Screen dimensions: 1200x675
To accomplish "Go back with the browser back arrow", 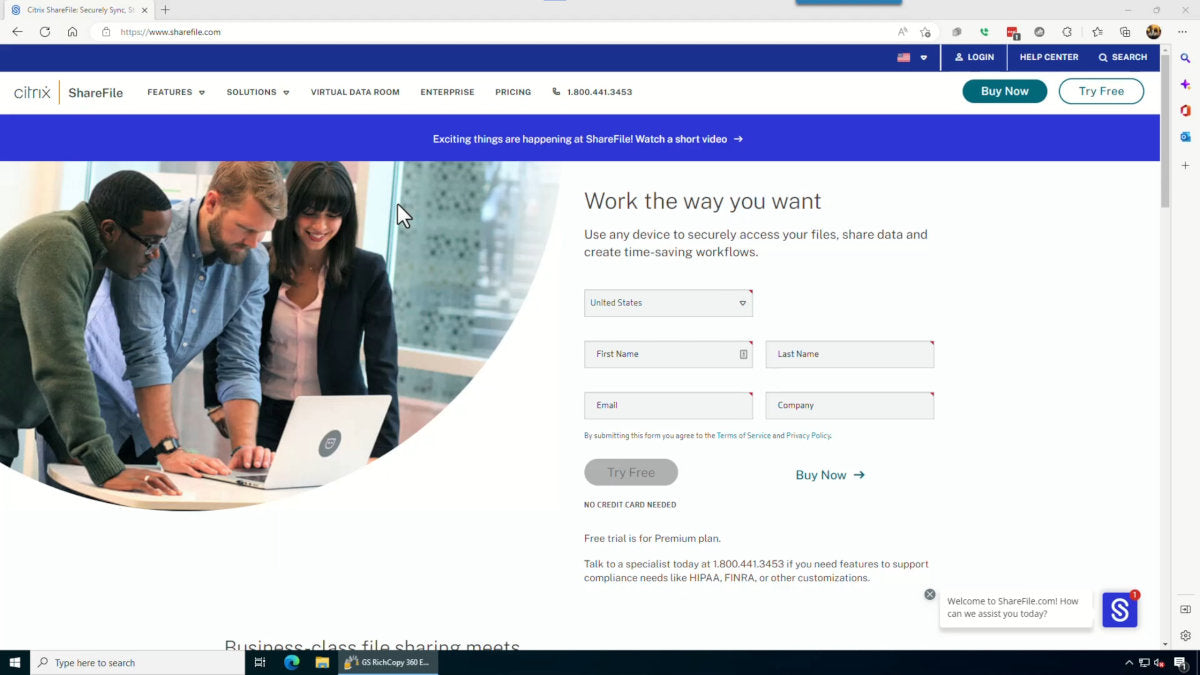I will (x=17, y=32).
